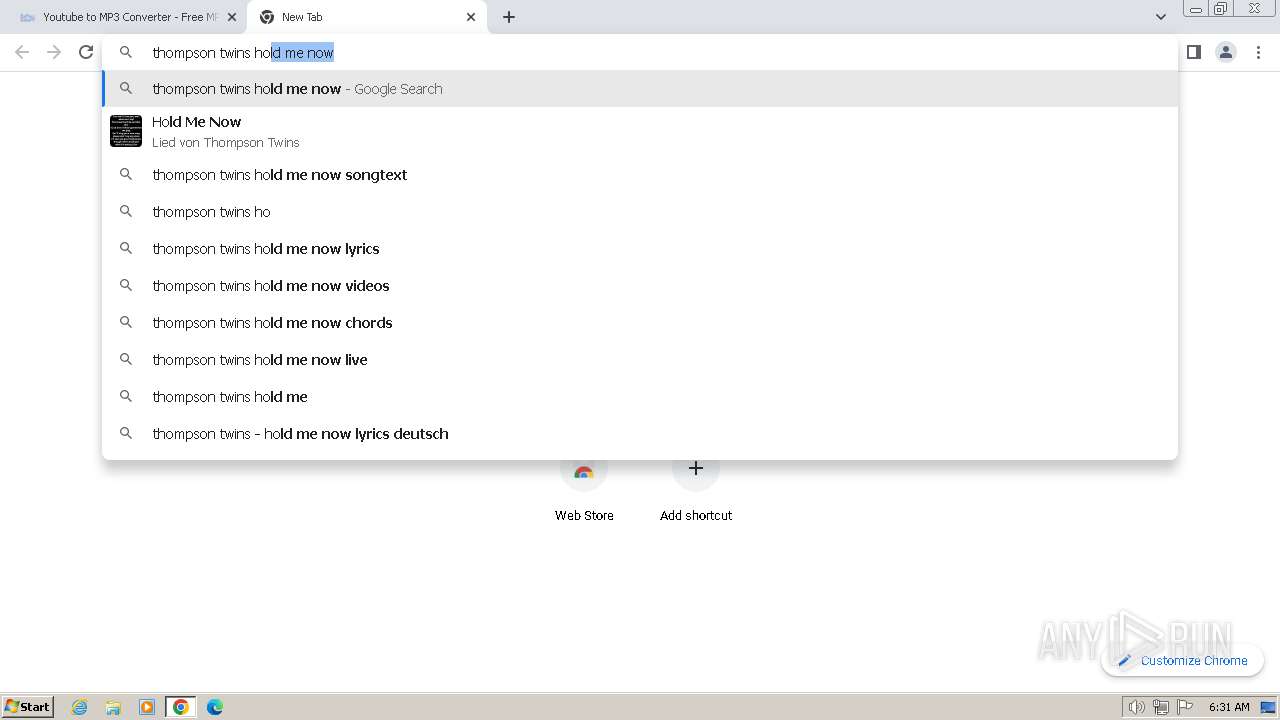Select 'thompson twins hold me now - Google Search' suggestion
The image size is (1280, 720).
640,89
